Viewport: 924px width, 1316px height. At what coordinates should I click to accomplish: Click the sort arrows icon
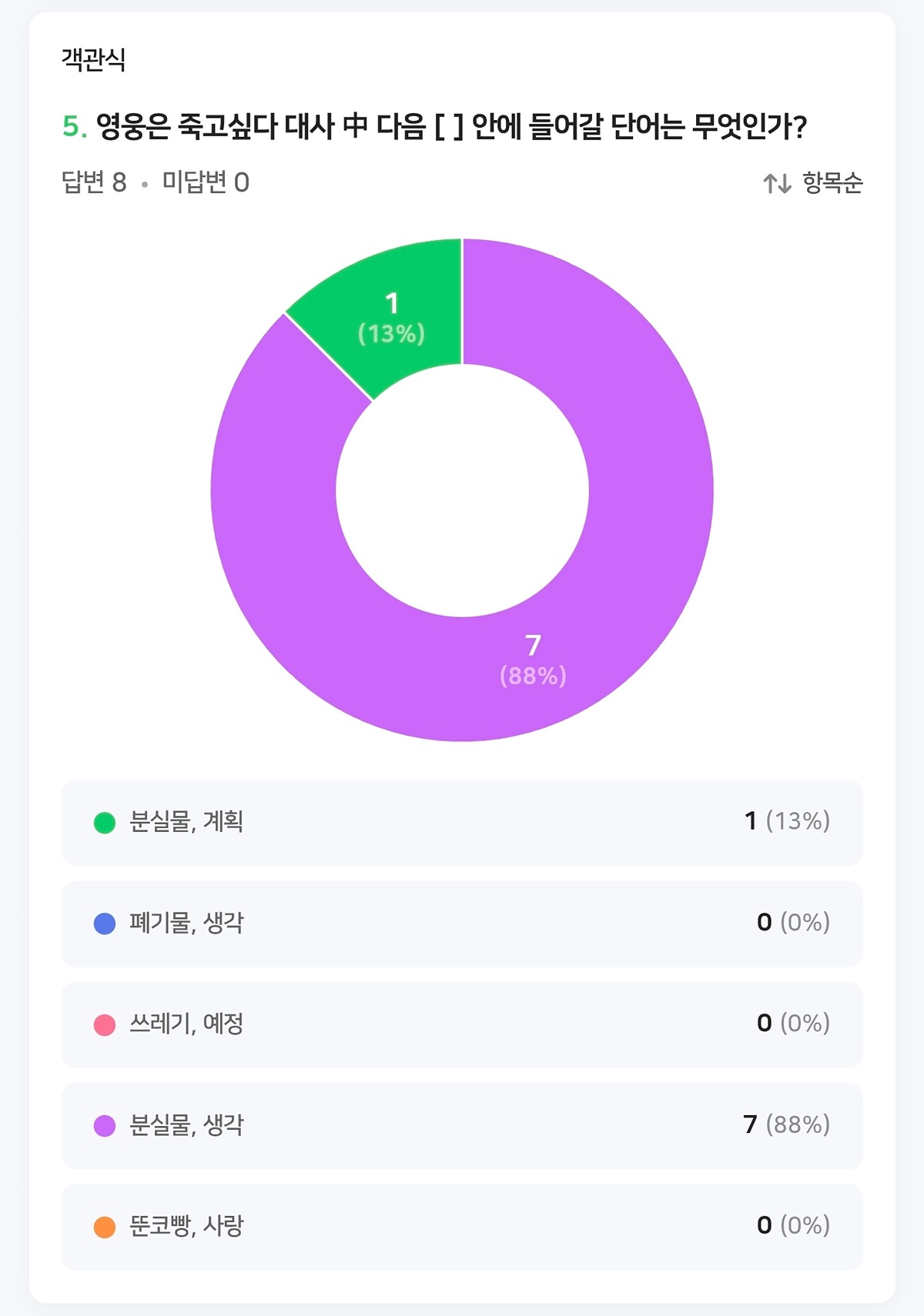777,183
